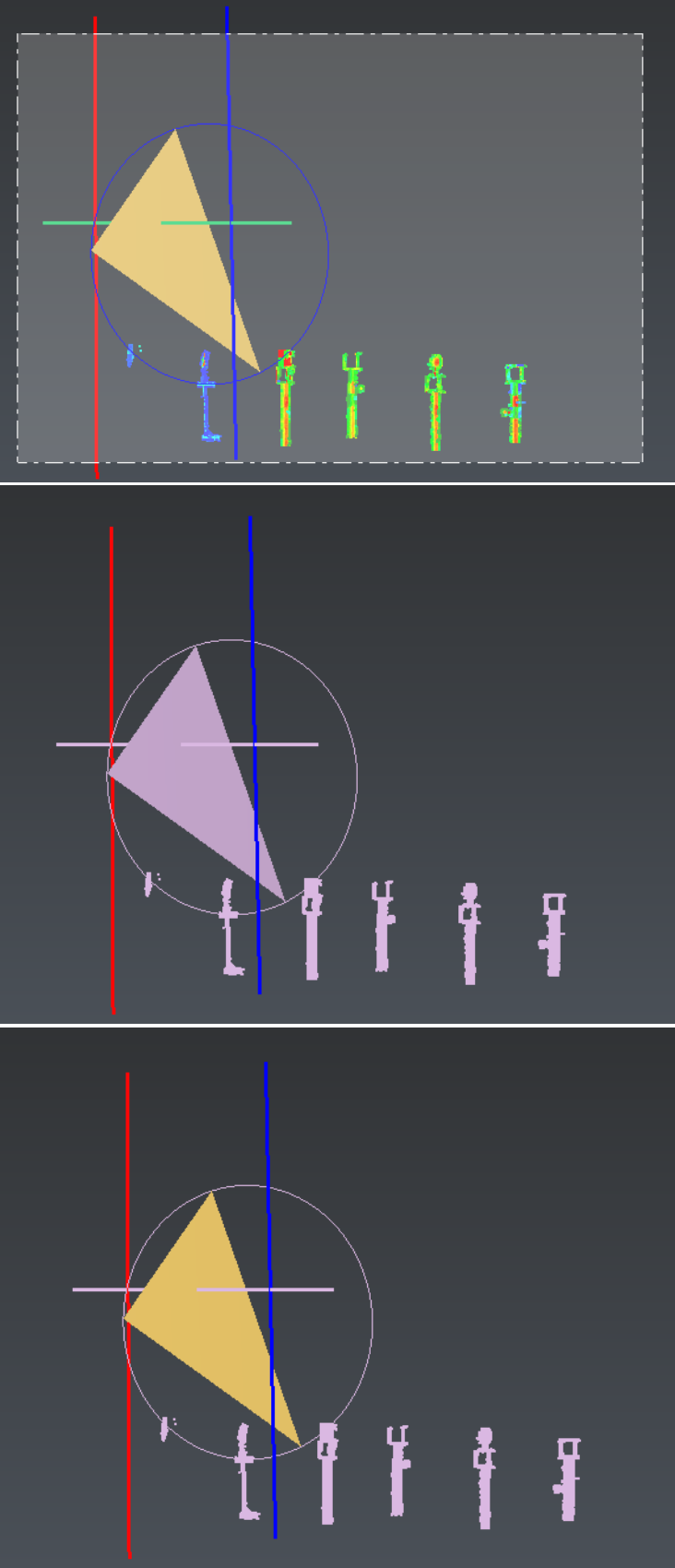
Task: Click the red vertical line in middle view
Action: point(112,646)
